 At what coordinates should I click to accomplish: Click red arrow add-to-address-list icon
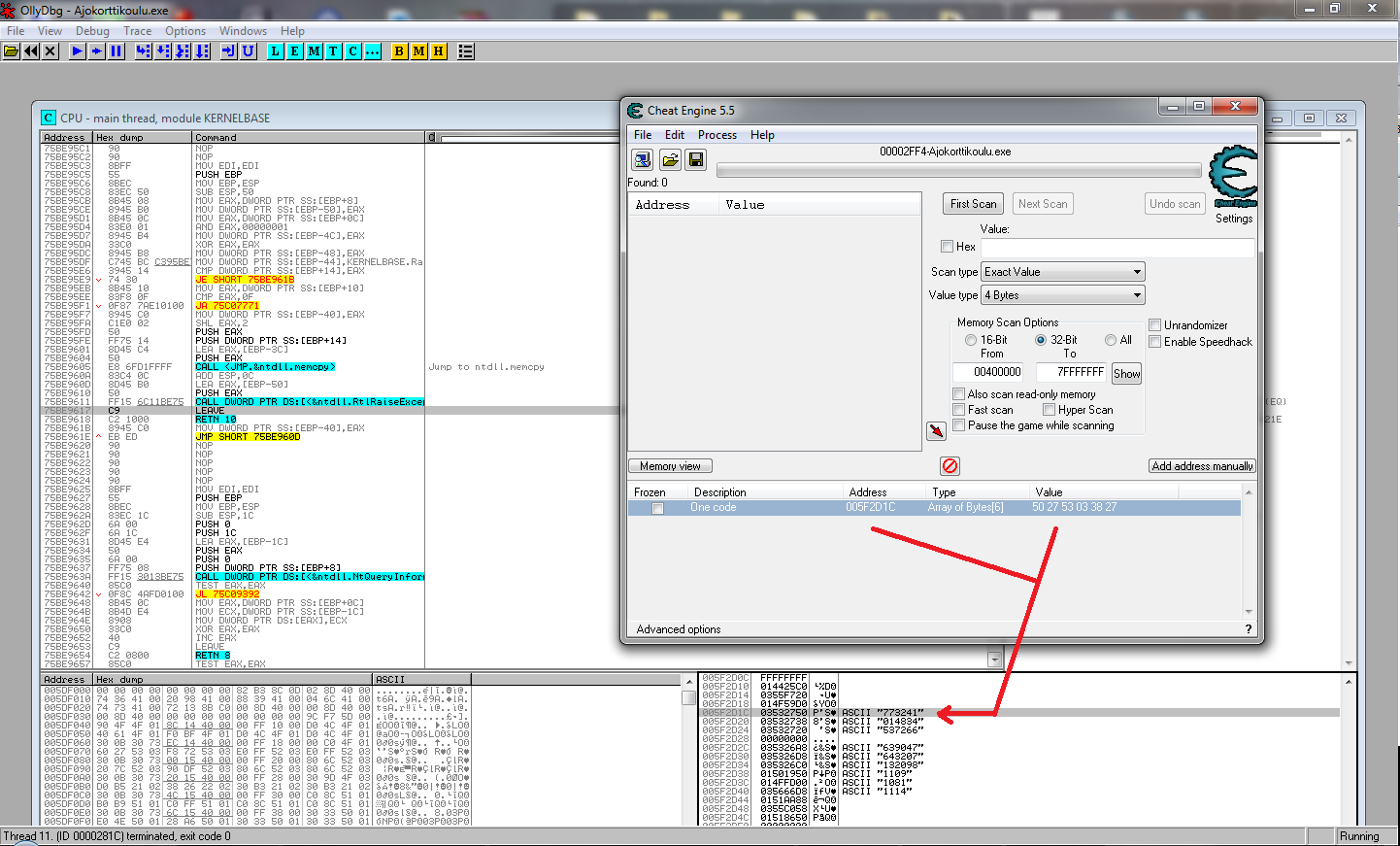coord(936,430)
